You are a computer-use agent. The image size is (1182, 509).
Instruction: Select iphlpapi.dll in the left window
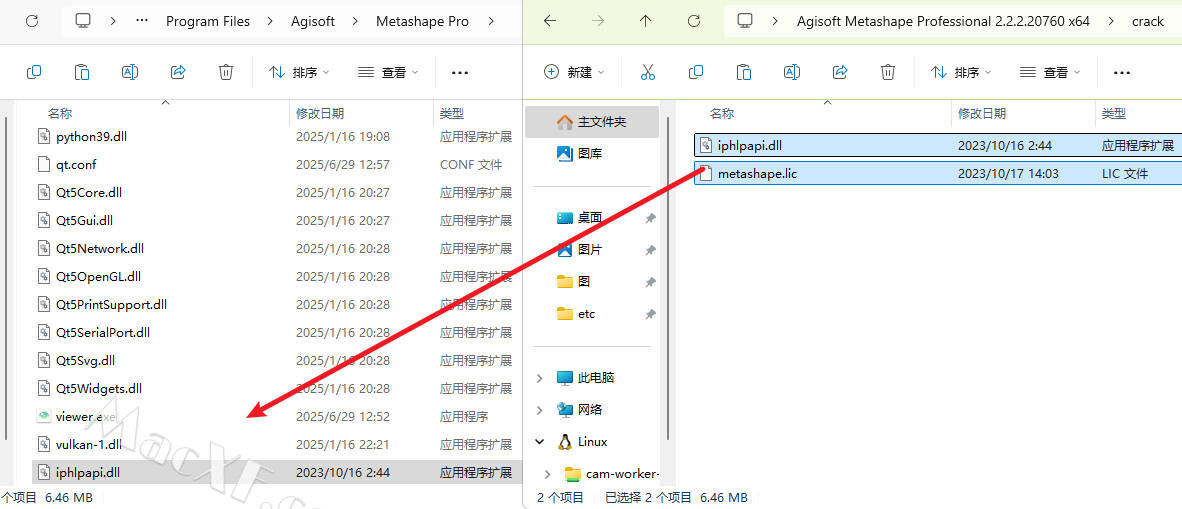(275, 473)
